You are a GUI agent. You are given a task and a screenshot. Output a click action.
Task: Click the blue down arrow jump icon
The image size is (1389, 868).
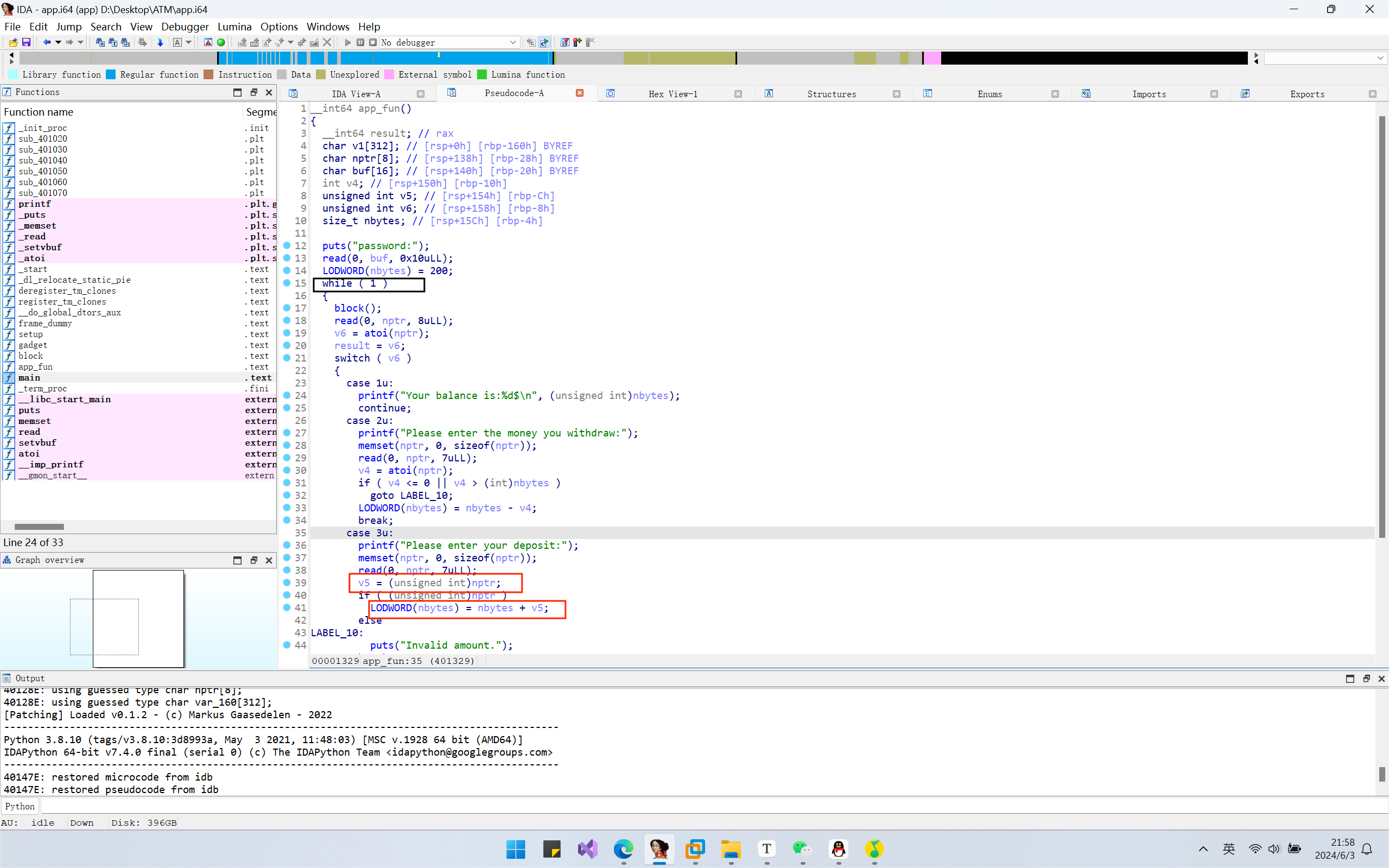coord(160,42)
